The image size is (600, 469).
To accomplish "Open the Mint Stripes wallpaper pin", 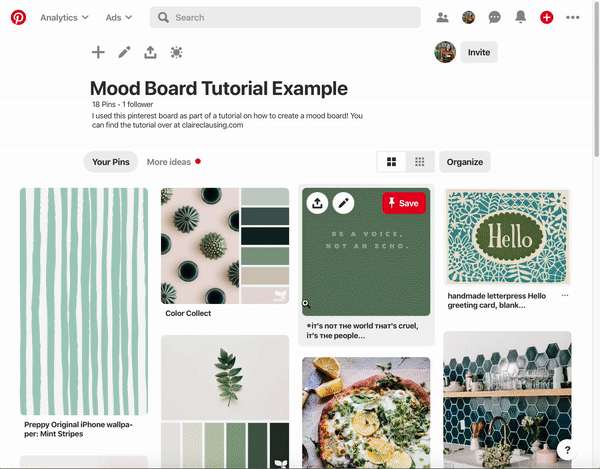I will [84, 301].
